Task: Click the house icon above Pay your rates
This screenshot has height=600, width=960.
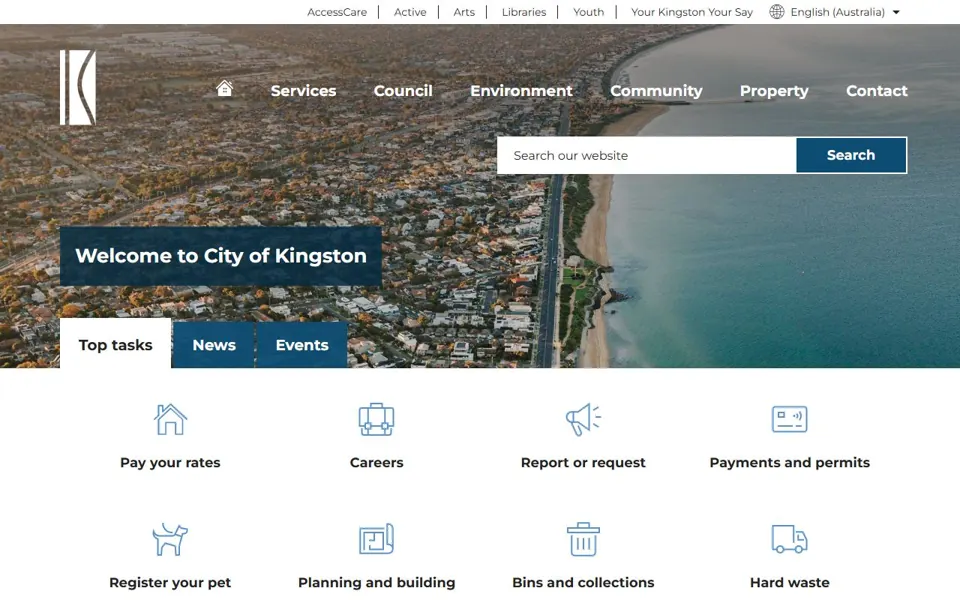Action: [170, 419]
